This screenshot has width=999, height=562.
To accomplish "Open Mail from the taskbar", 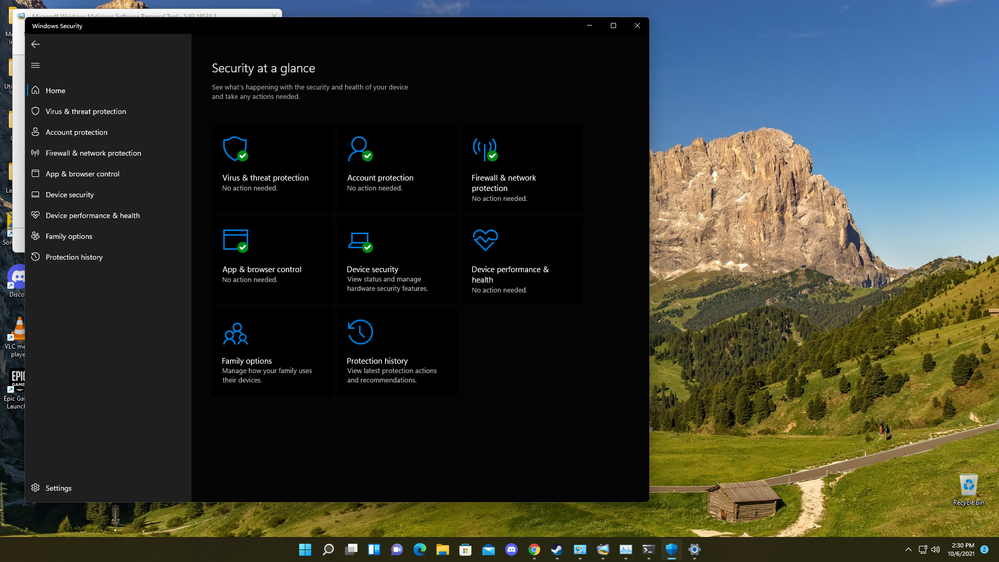I will 489,549.
